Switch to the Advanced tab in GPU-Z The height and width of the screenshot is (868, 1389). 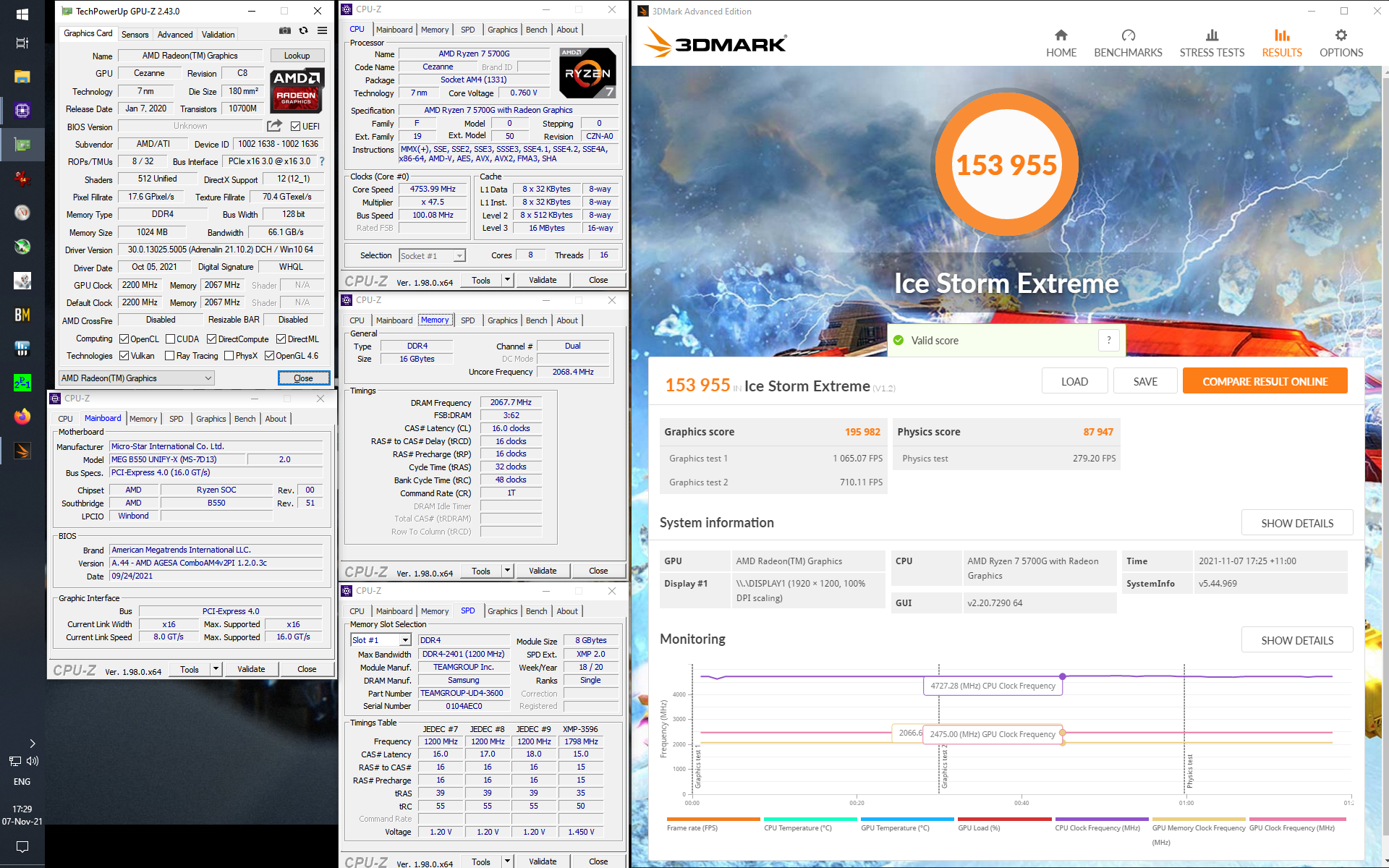(175, 35)
